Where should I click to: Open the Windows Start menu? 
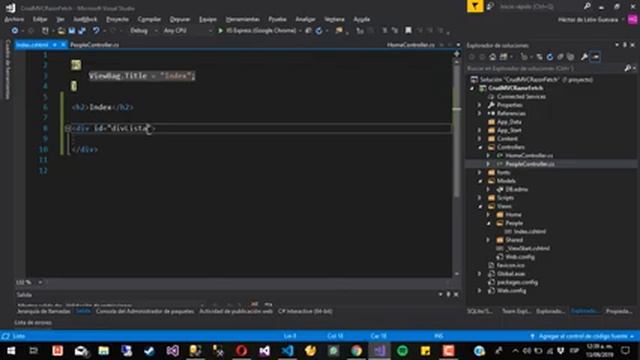click(x=11, y=351)
